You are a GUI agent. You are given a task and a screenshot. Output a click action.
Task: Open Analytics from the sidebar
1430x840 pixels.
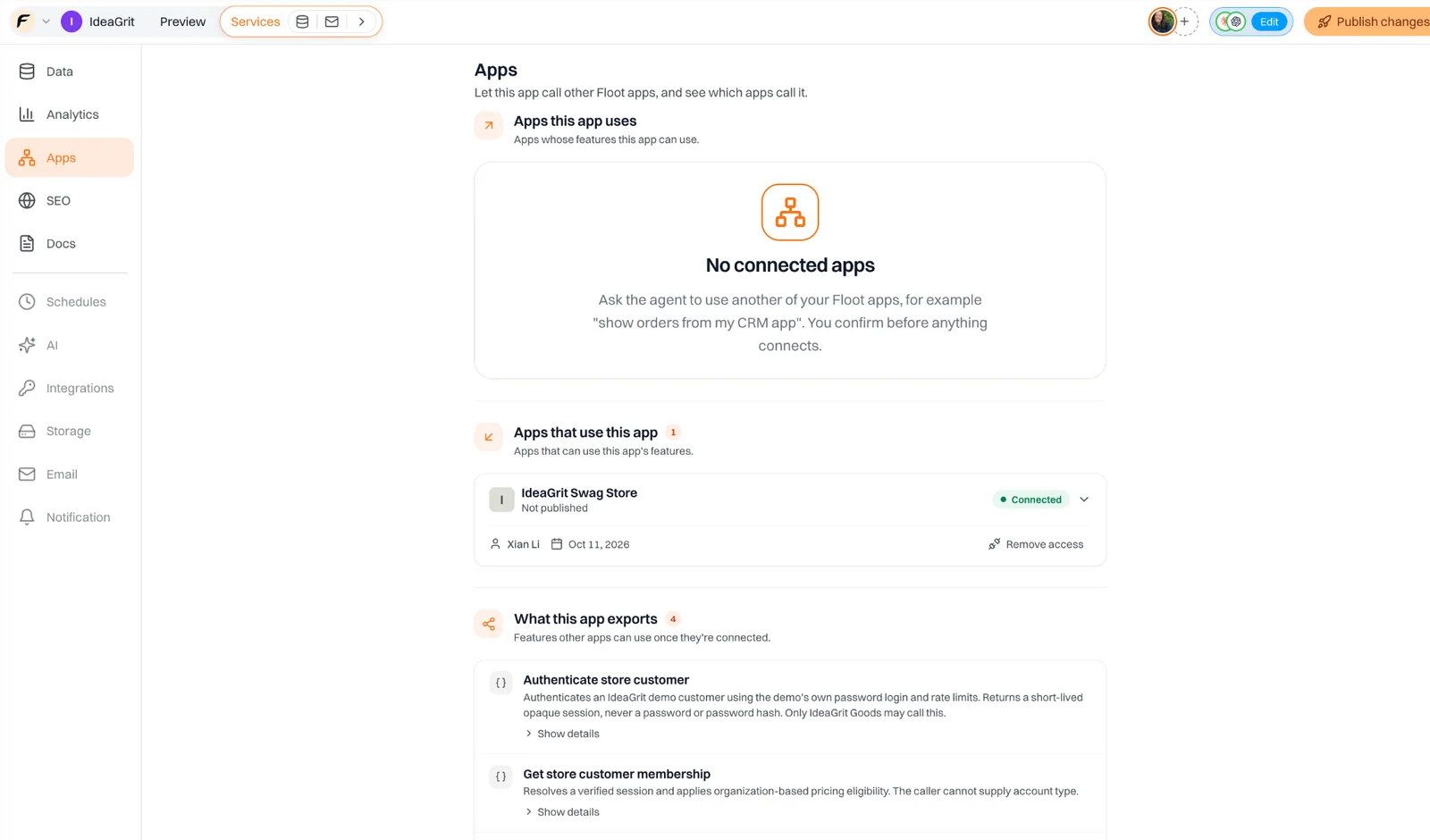pos(70,114)
